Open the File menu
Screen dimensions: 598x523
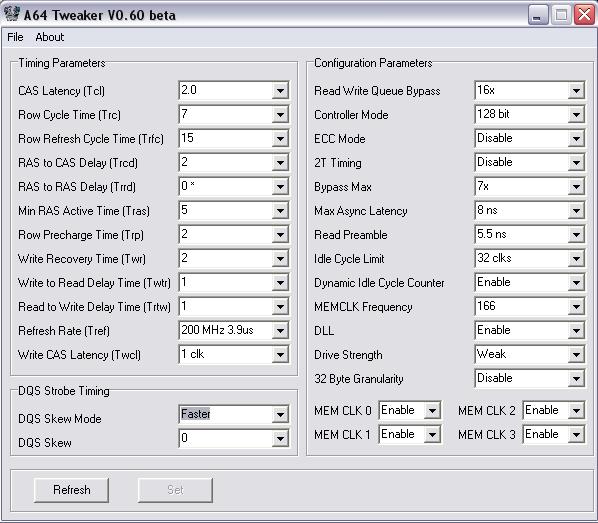click(15, 37)
